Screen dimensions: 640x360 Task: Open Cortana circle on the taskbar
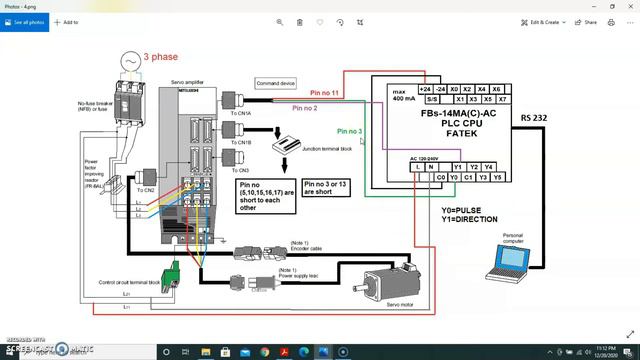166,352
